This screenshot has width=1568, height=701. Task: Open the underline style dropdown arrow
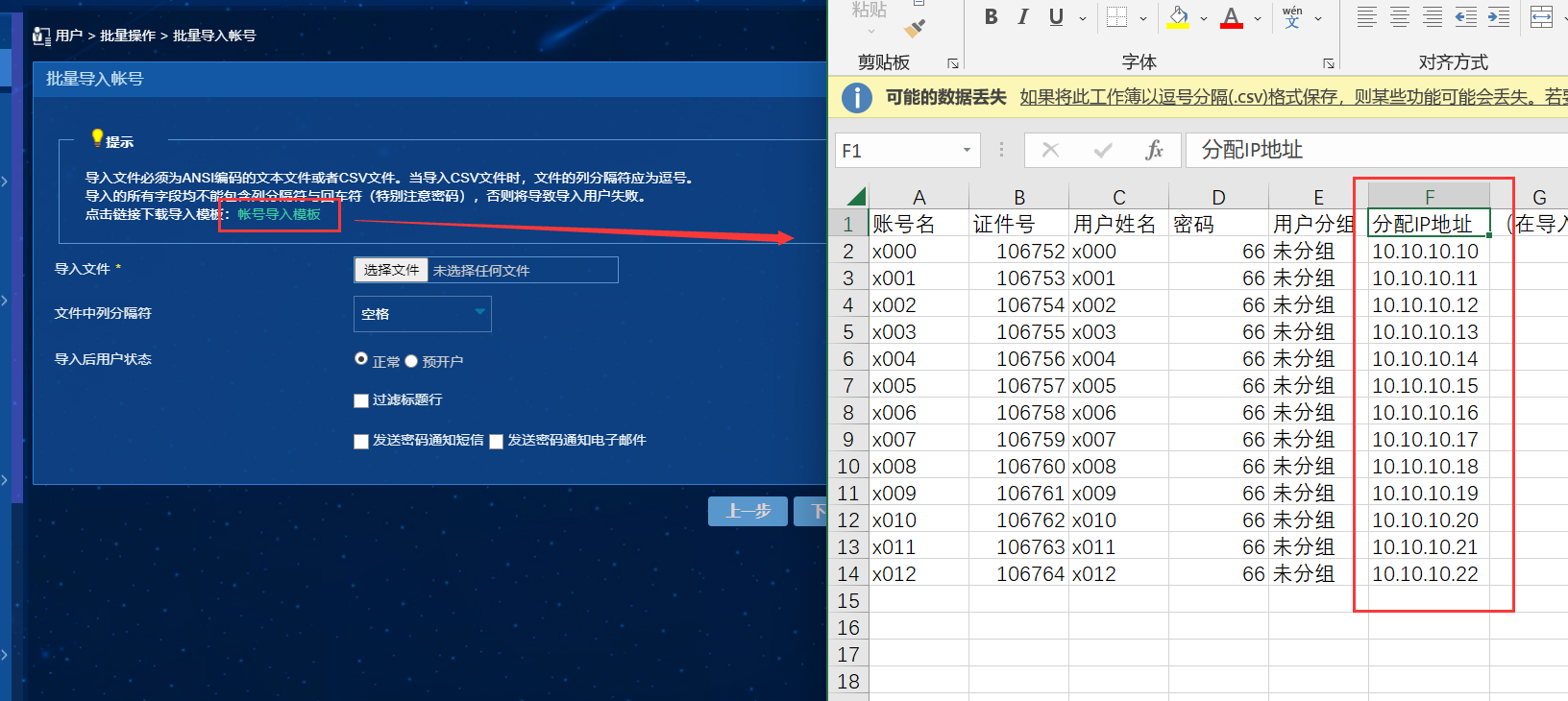coord(1083,18)
